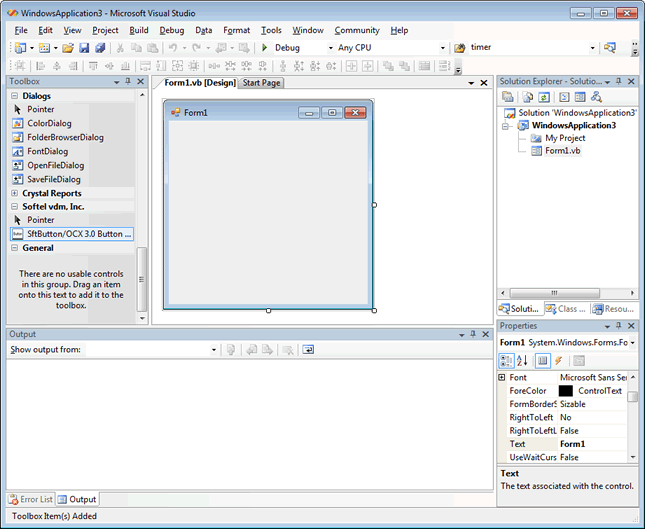Open the Debug configuration dropdown
This screenshot has width=645, height=529.
pos(330,47)
